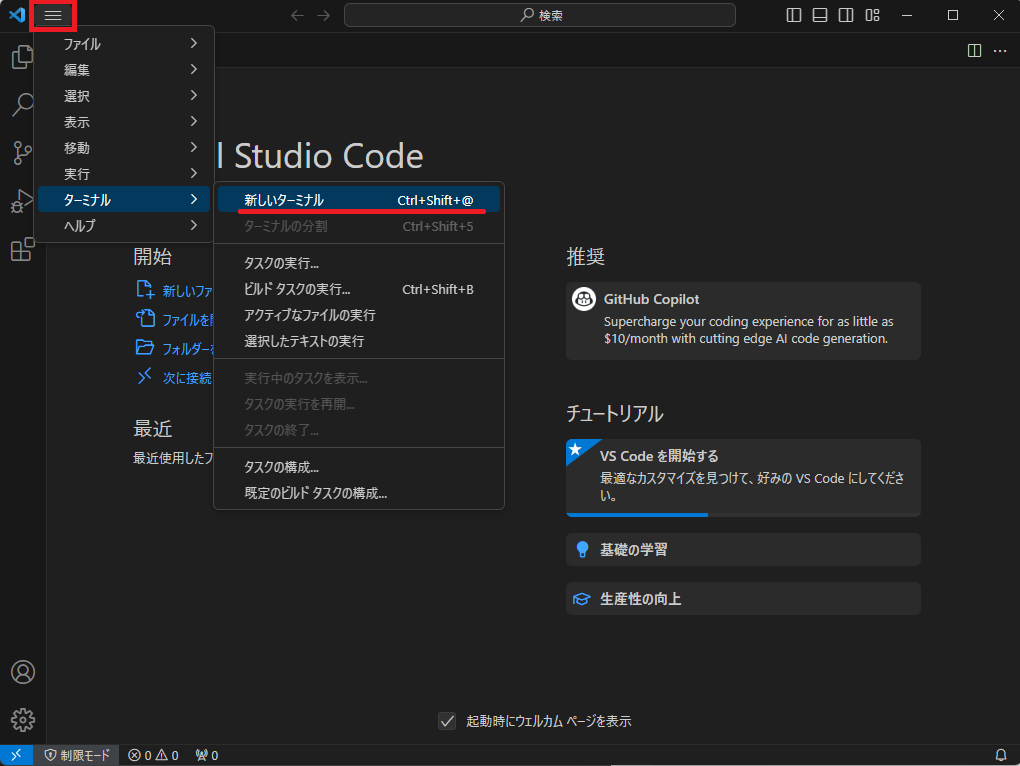Viewport: 1020px width, 766px height.
Task: Open the hamburger application menu
Action: pyautogui.click(x=53, y=15)
